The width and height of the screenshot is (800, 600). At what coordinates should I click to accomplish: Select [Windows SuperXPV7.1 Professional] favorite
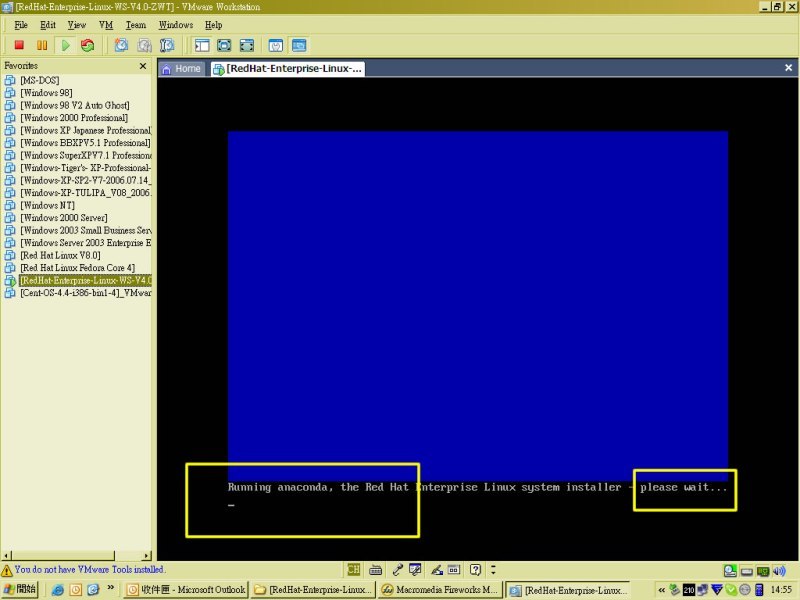coord(85,155)
